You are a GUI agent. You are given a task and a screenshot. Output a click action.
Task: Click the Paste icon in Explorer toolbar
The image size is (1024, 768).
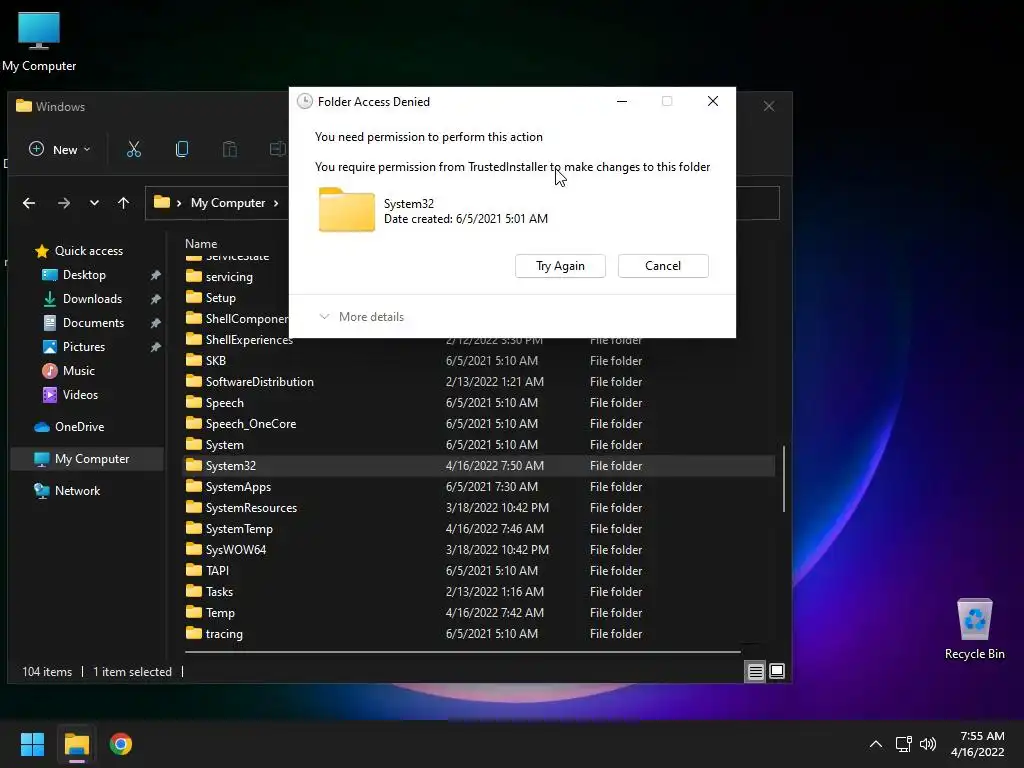tap(230, 150)
